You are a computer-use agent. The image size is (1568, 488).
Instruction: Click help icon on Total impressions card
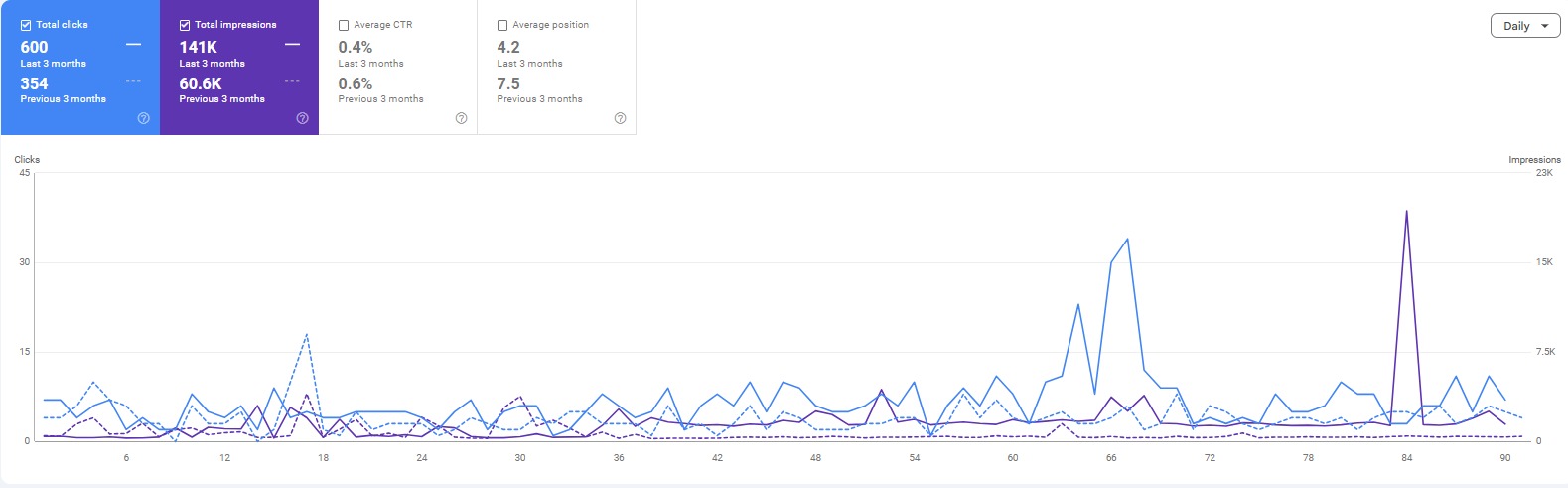(x=302, y=118)
